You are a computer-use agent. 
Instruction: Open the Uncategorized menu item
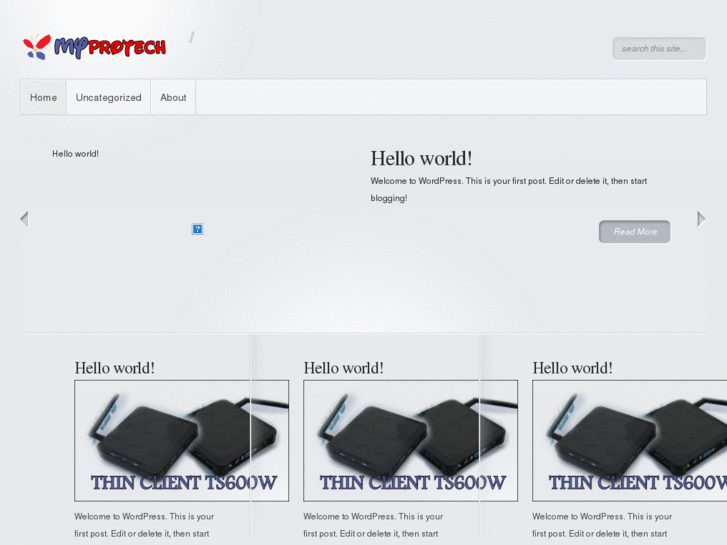click(x=108, y=97)
